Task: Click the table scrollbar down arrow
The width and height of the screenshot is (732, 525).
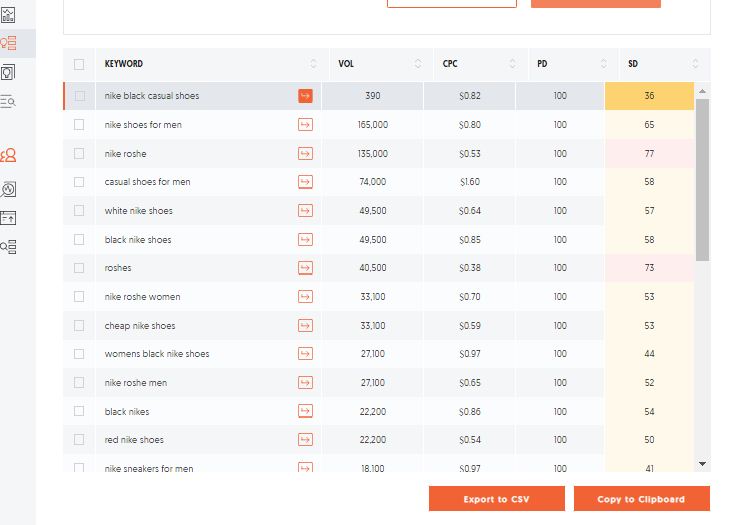Action: tap(702, 464)
